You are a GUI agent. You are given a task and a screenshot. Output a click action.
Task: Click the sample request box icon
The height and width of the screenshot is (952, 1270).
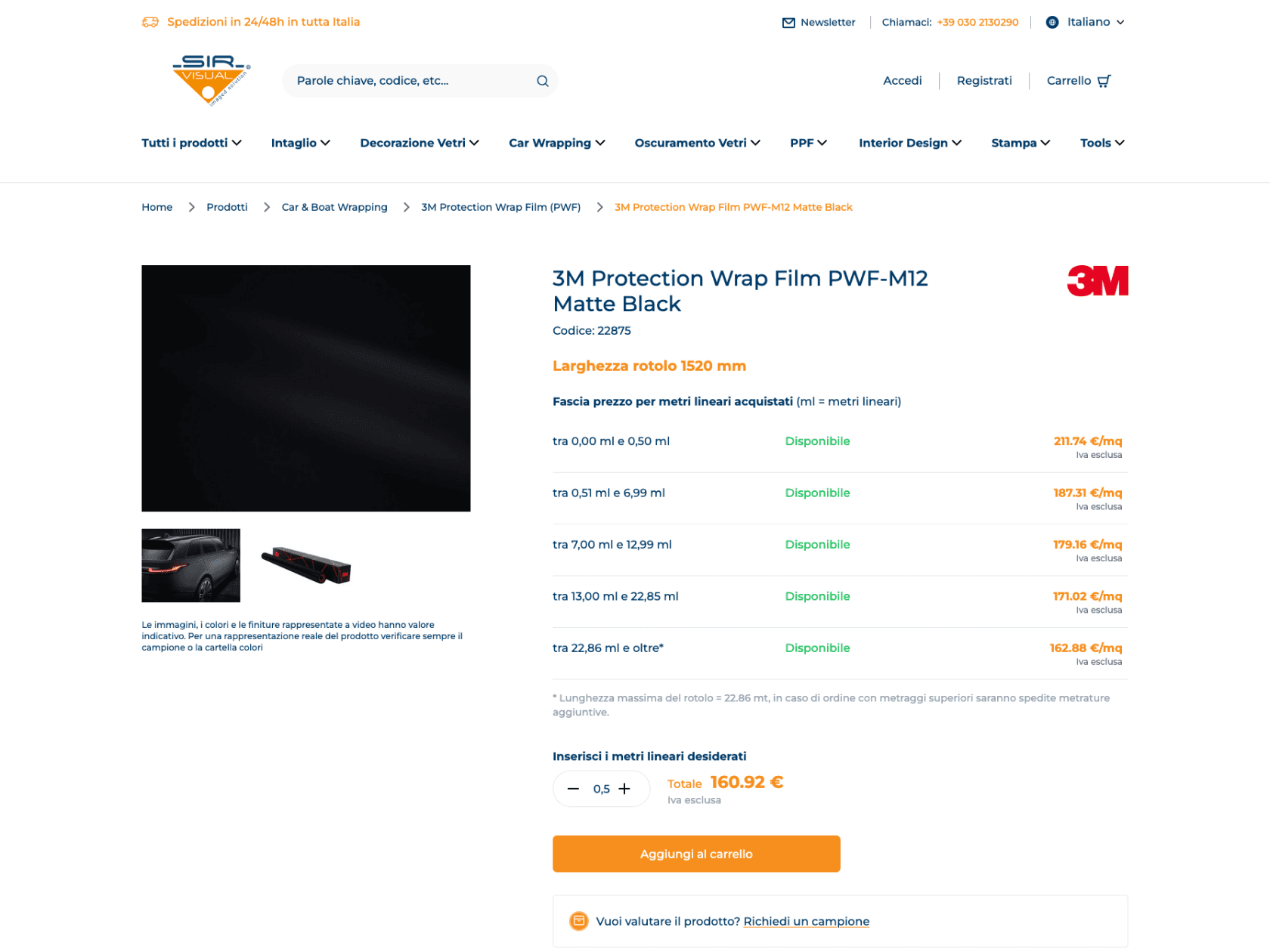click(579, 921)
